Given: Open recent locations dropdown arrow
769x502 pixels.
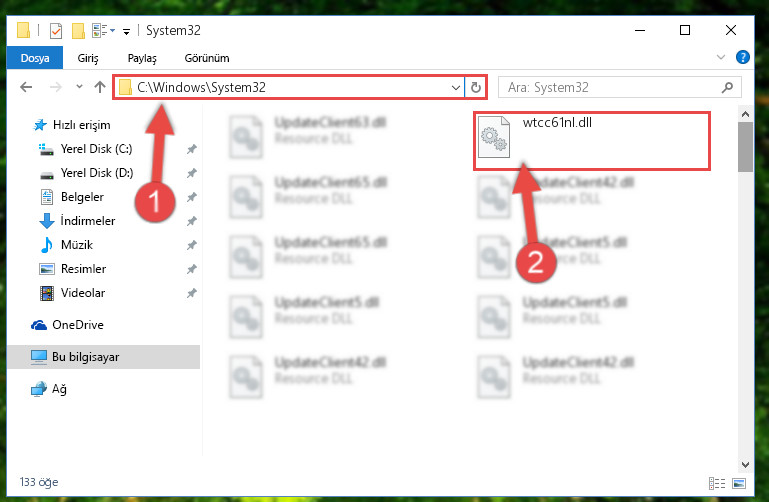Looking at the screenshot, I should coord(79,87).
